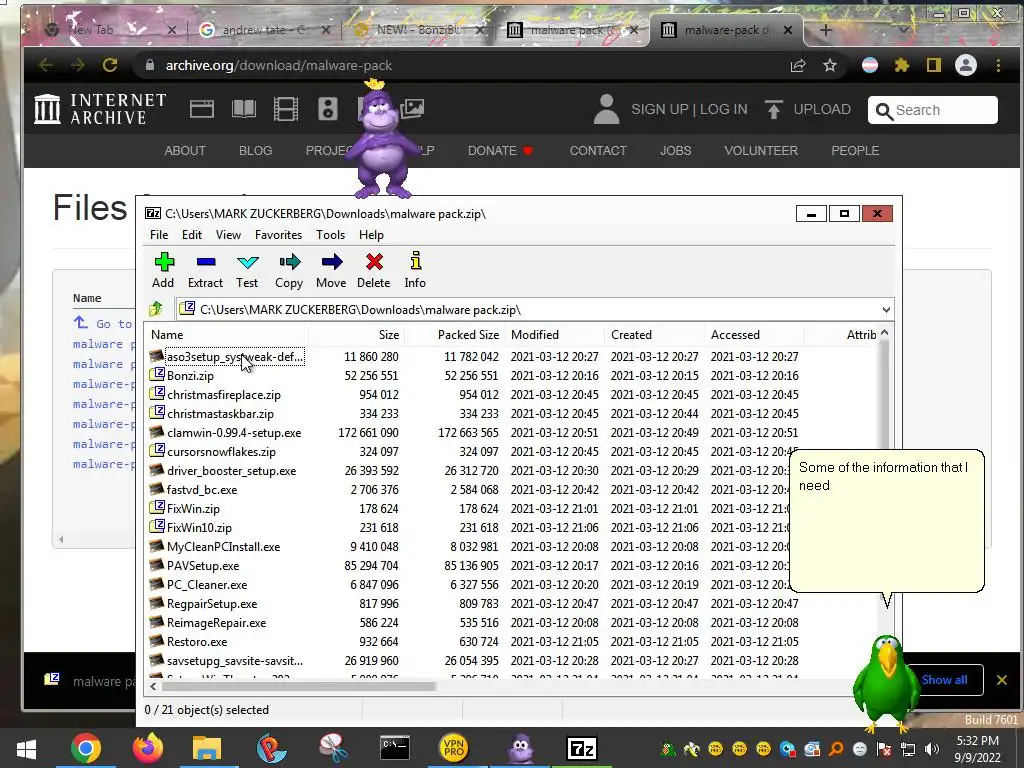This screenshot has height=768, width=1024.
Task: Switch to the andrew tate Google tab
Action: click(266, 30)
